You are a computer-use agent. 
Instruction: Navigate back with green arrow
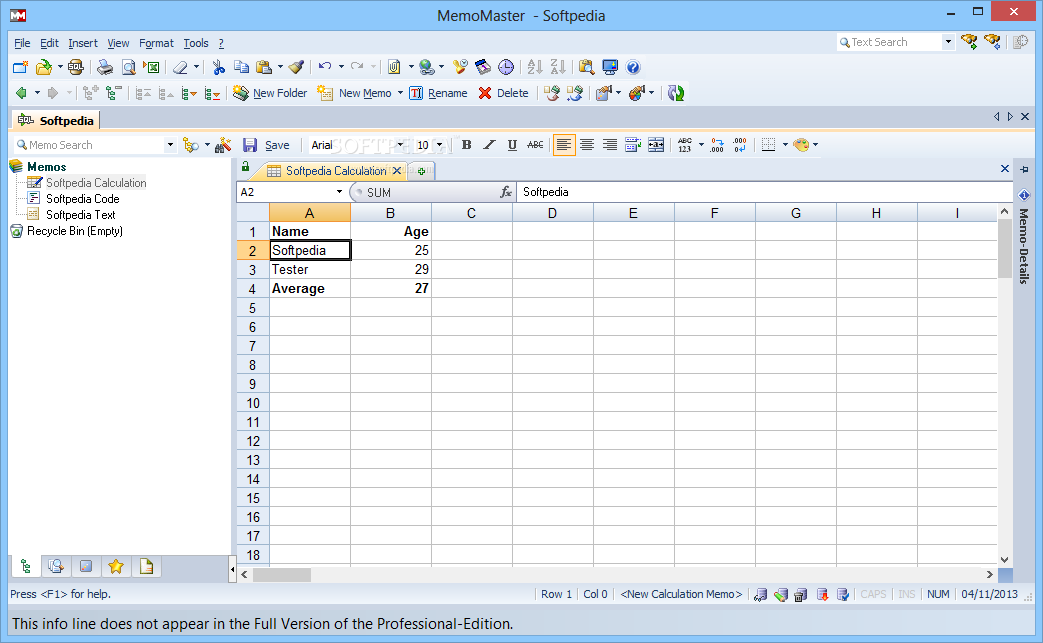21,93
